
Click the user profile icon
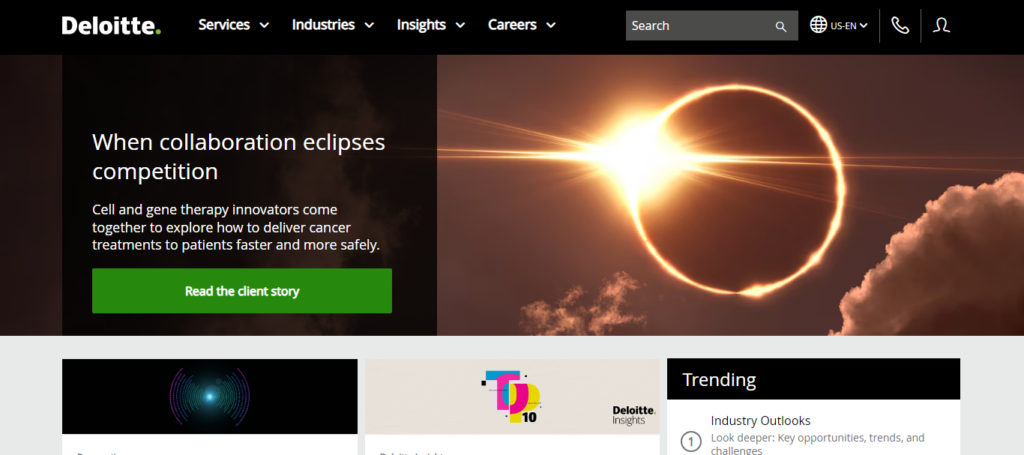[x=941, y=26]
